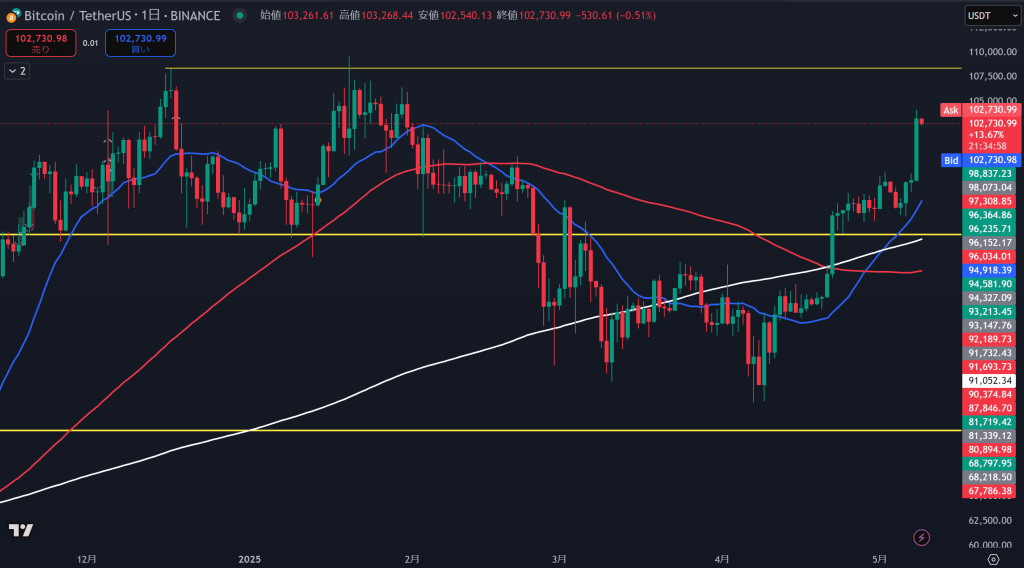The image size is (1024, 568).
Task: Click the change value −530.61 (−0.51%)
Action: (616, 15)
